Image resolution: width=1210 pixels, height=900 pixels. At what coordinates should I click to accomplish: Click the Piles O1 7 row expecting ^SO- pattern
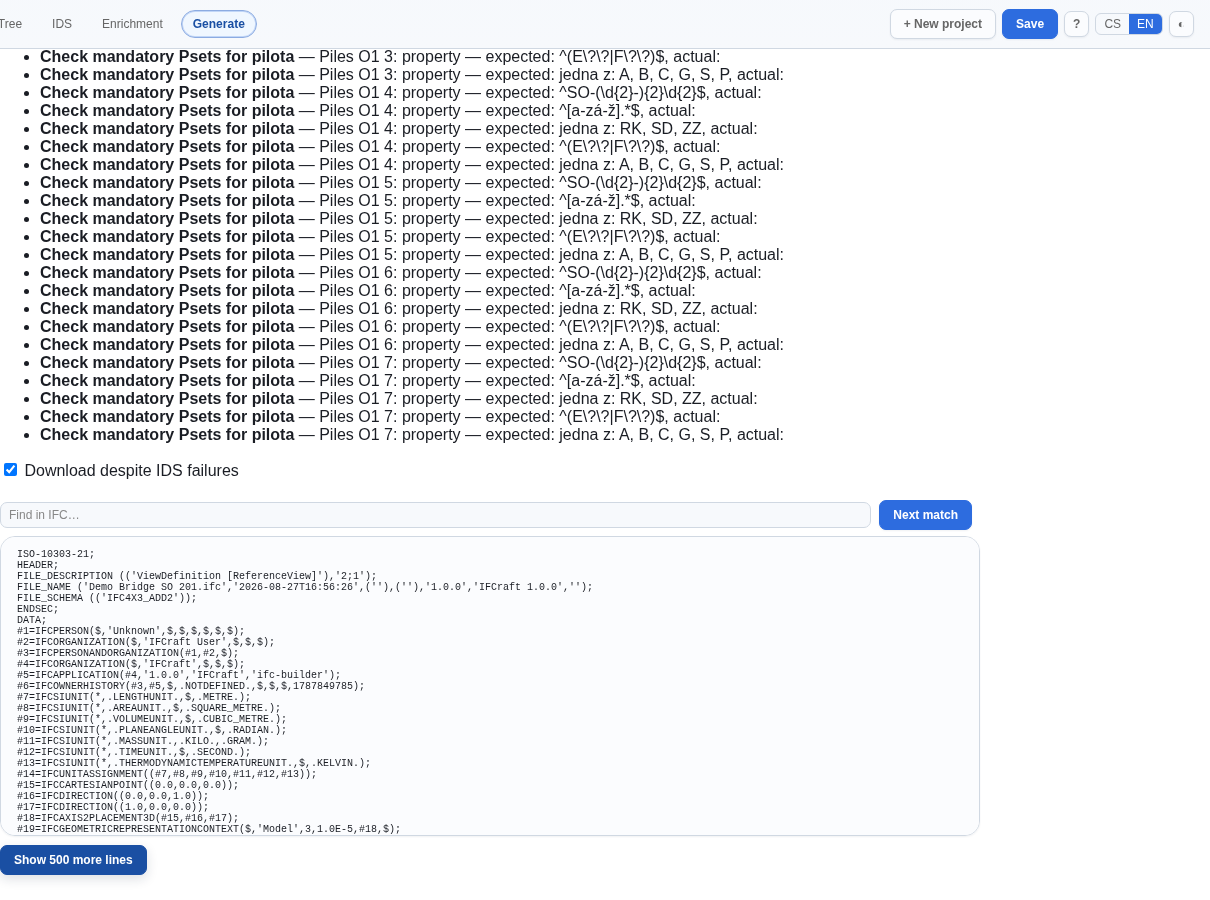point(401,363)
